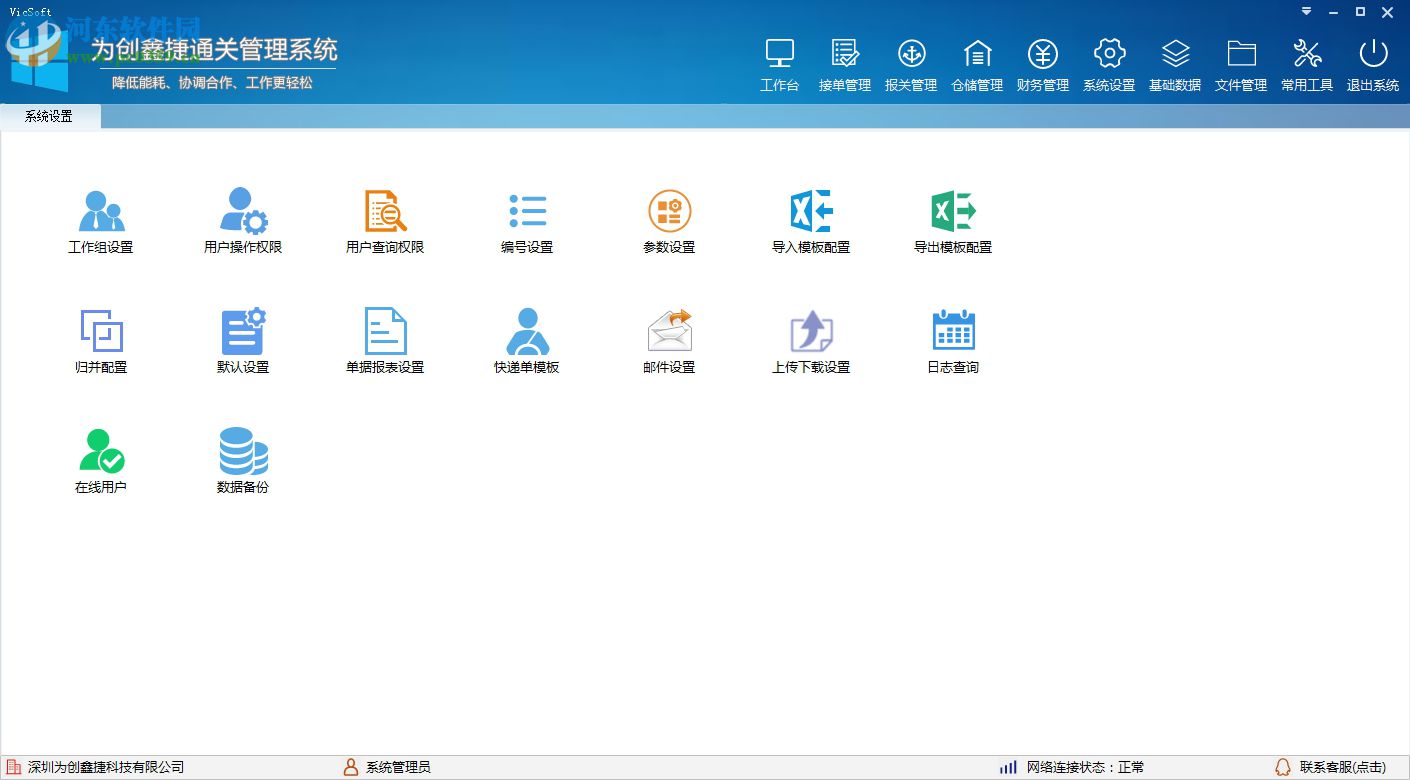The width and height of the screenshot is (1410, 780).
Task: Maximize the application window
Action: (x=1360, y=12)
